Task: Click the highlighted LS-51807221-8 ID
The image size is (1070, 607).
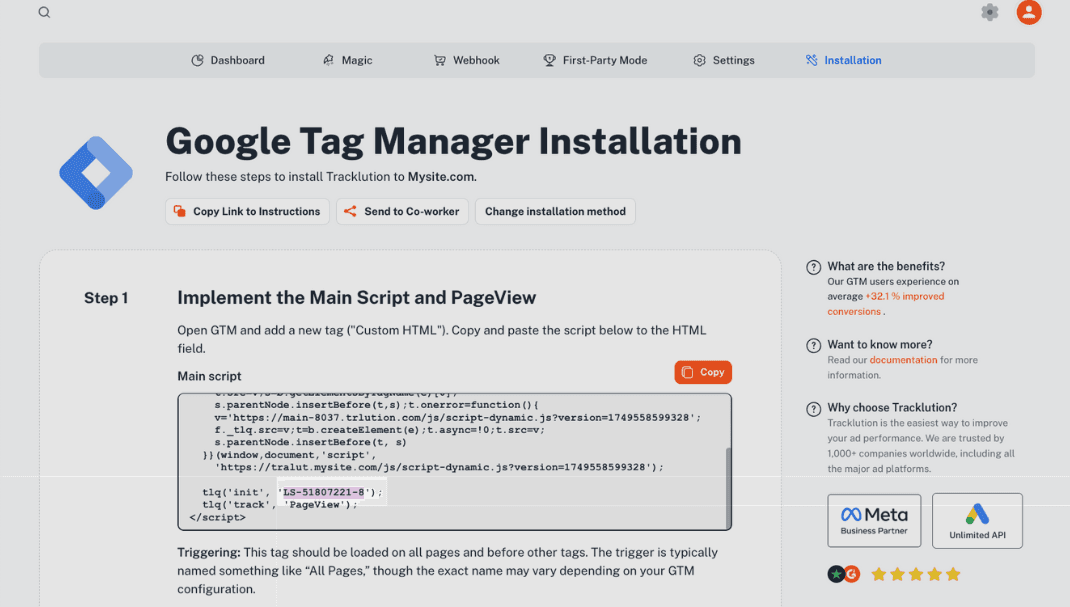Action: [323, 492]
